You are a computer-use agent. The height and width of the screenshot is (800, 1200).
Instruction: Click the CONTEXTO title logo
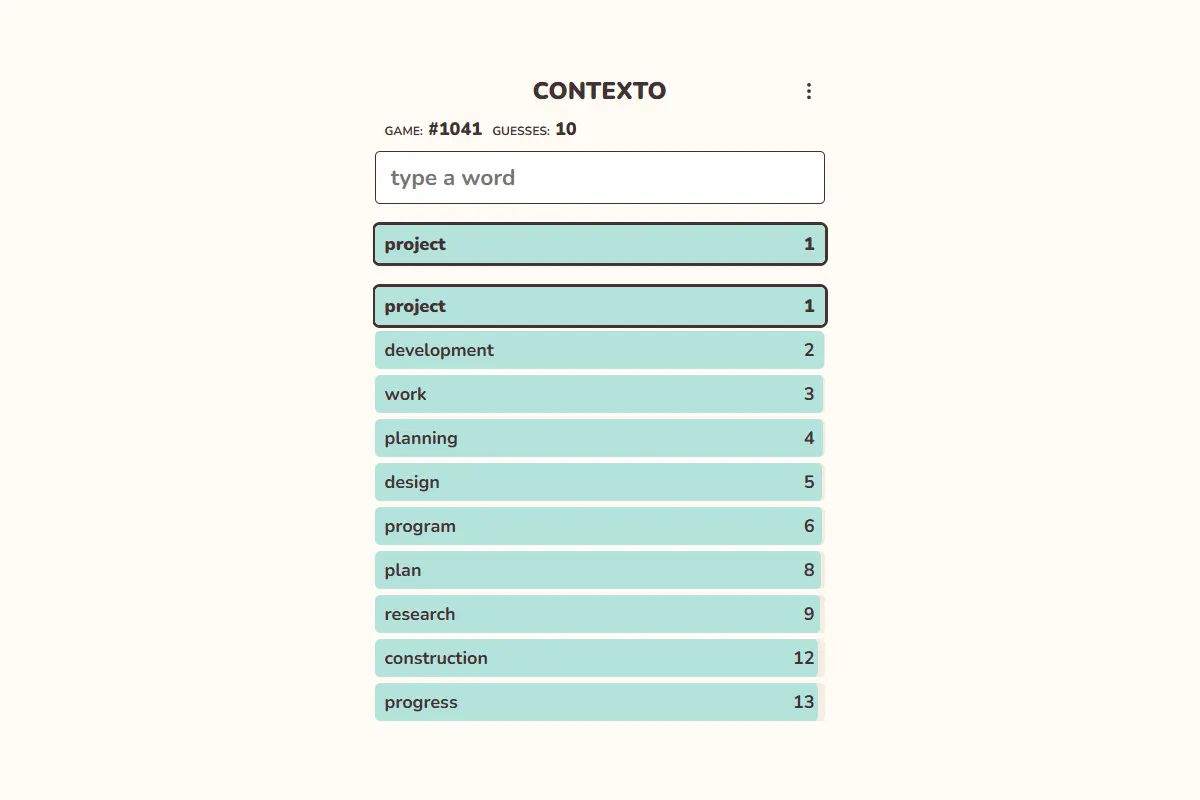598,90
